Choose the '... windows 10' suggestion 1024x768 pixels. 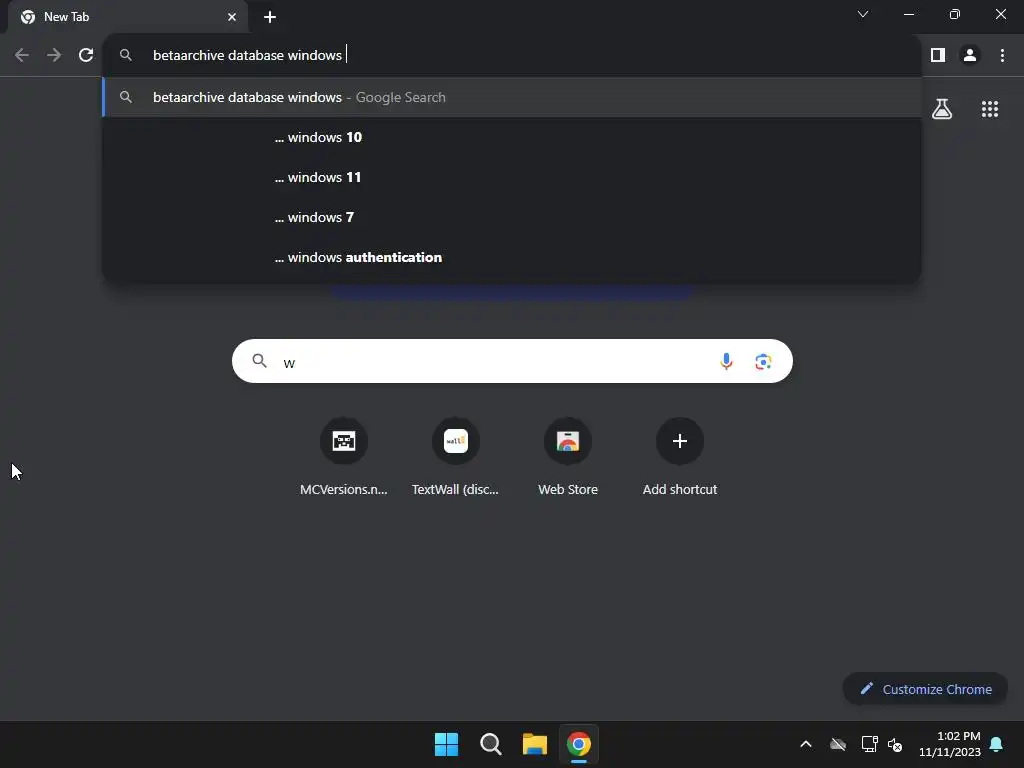(x=512, y=137)
